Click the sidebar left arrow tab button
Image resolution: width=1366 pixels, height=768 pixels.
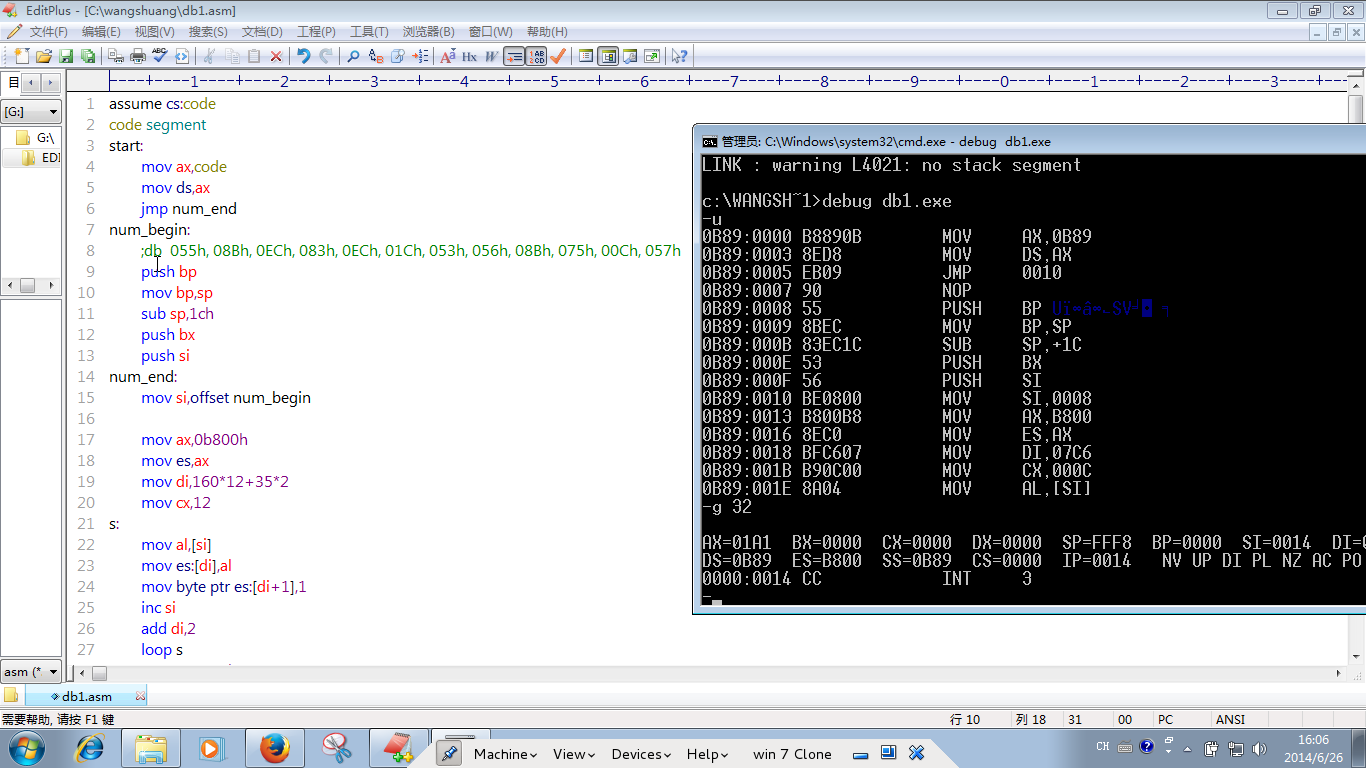click(x=31, y=83)
